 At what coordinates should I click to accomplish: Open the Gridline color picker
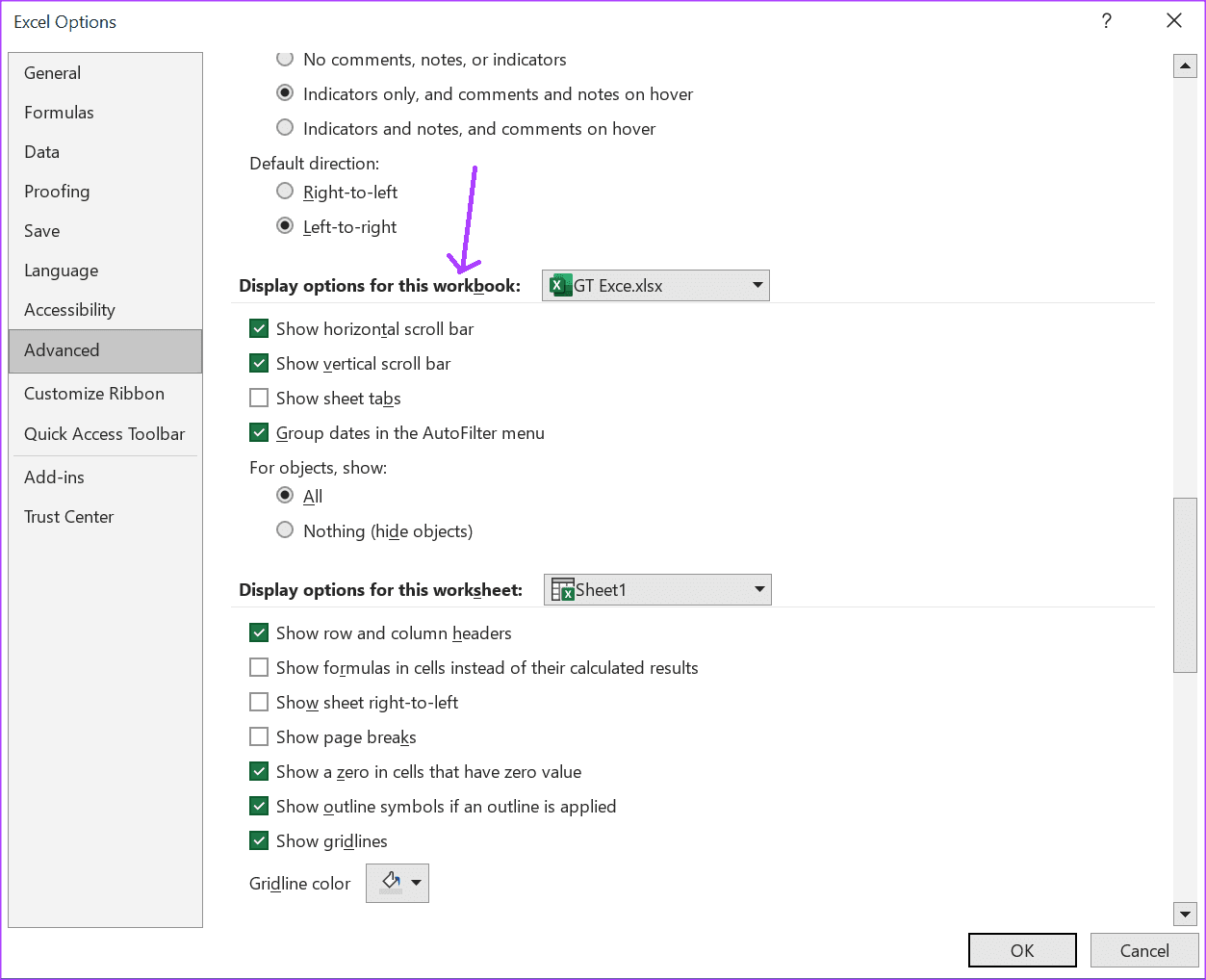coord(398,883)
